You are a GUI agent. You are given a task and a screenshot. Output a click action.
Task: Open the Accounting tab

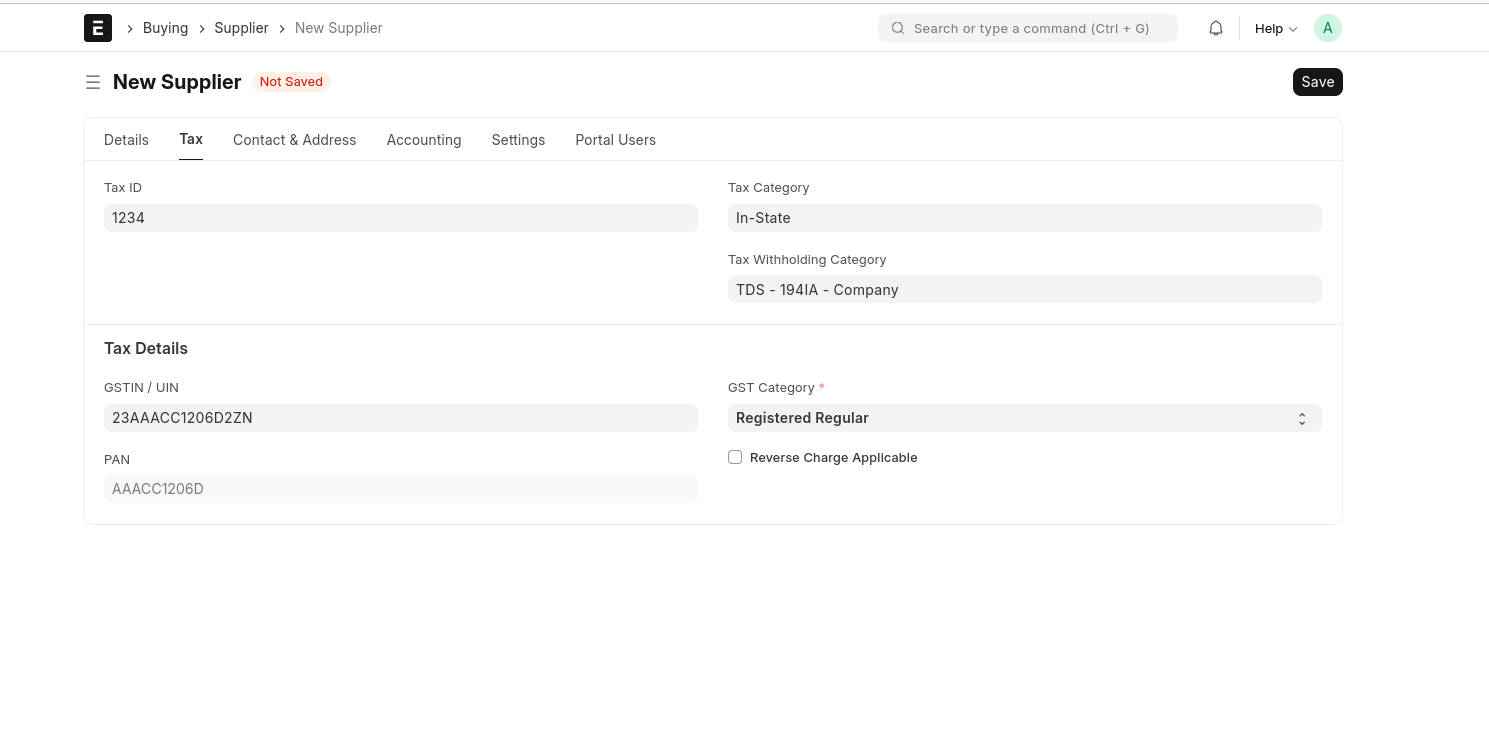click(424, 140)
